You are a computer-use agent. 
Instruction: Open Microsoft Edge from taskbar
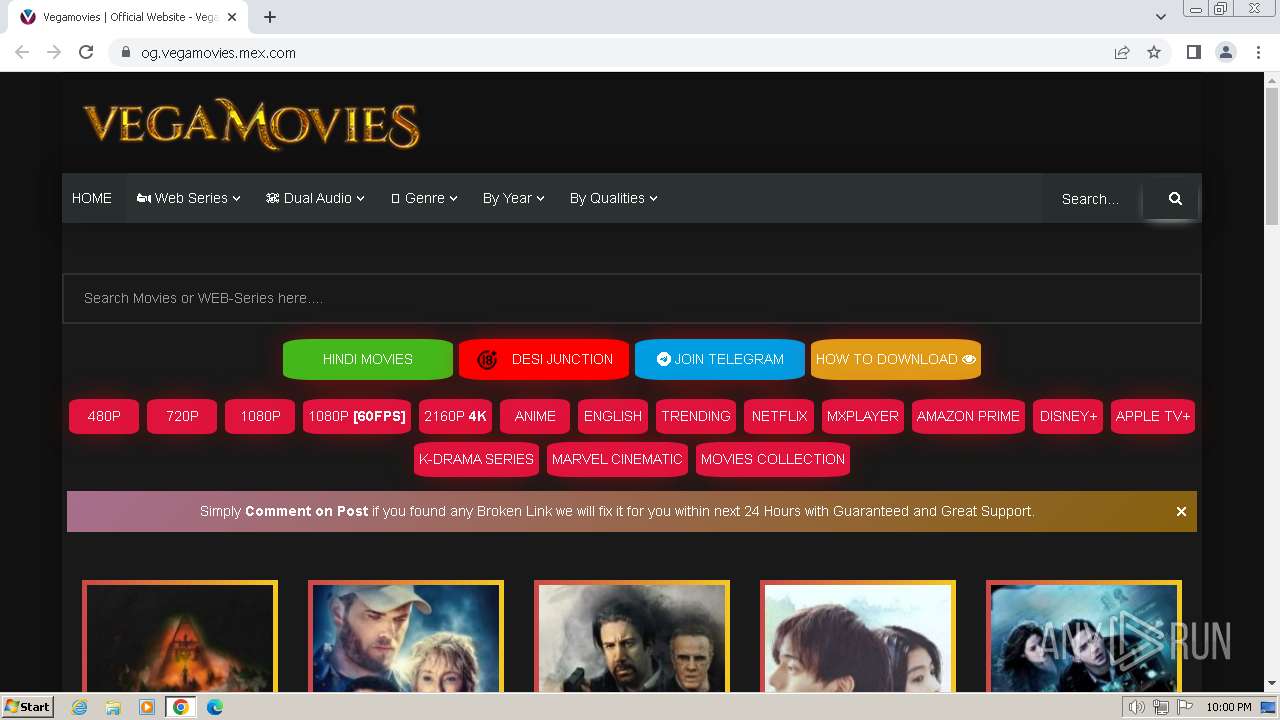point(215,707)
